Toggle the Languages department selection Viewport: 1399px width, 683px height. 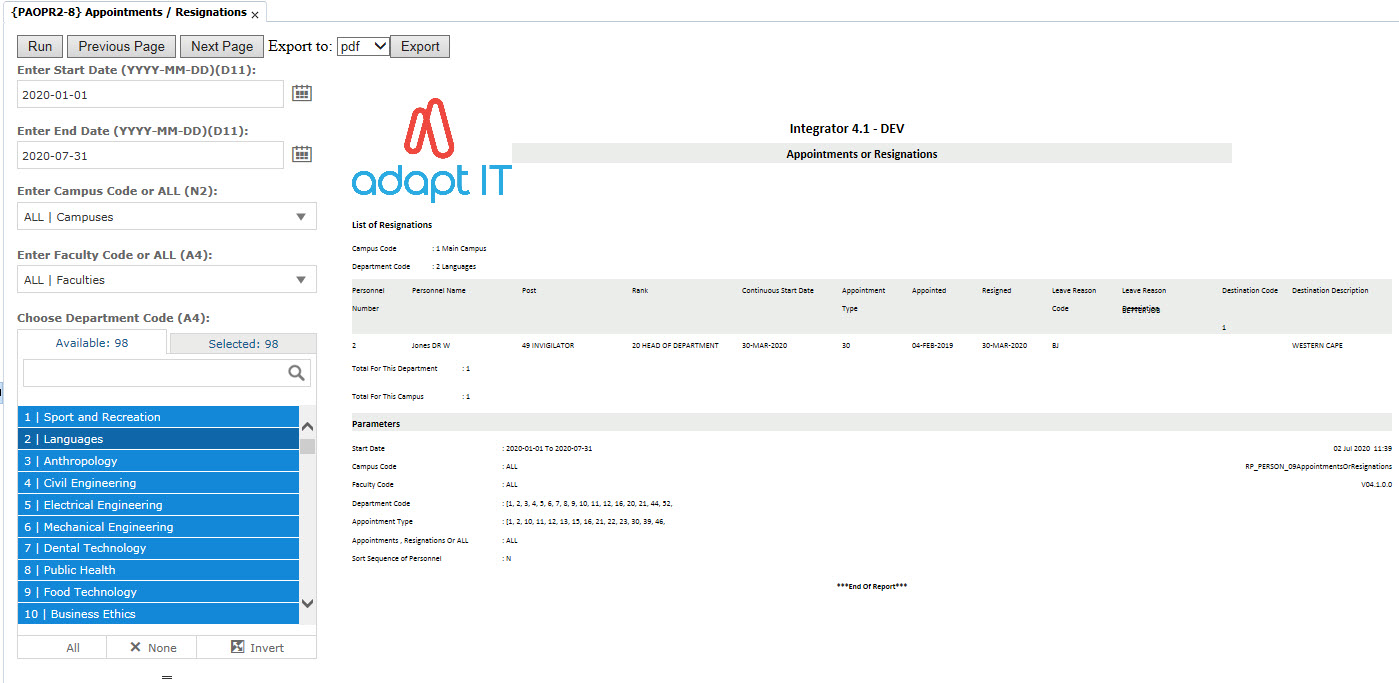tap(158, 439)
